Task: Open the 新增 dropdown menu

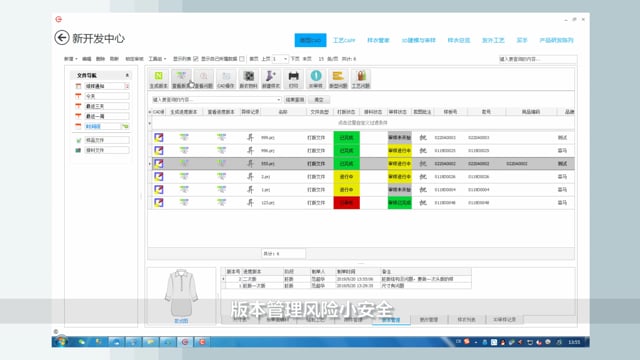Action: coord(71,59)
